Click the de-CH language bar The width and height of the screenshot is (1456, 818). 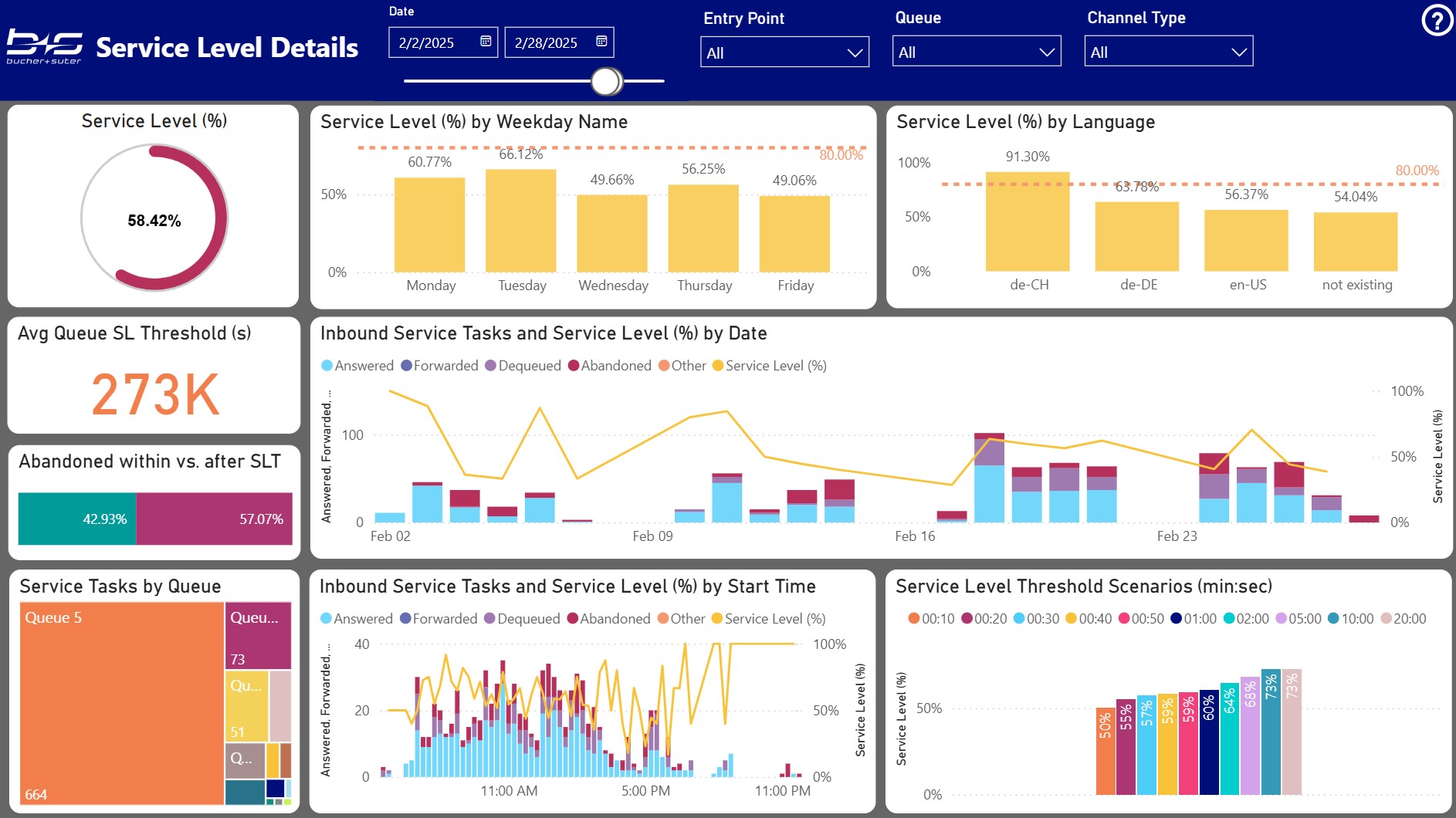click(1028, 221)
